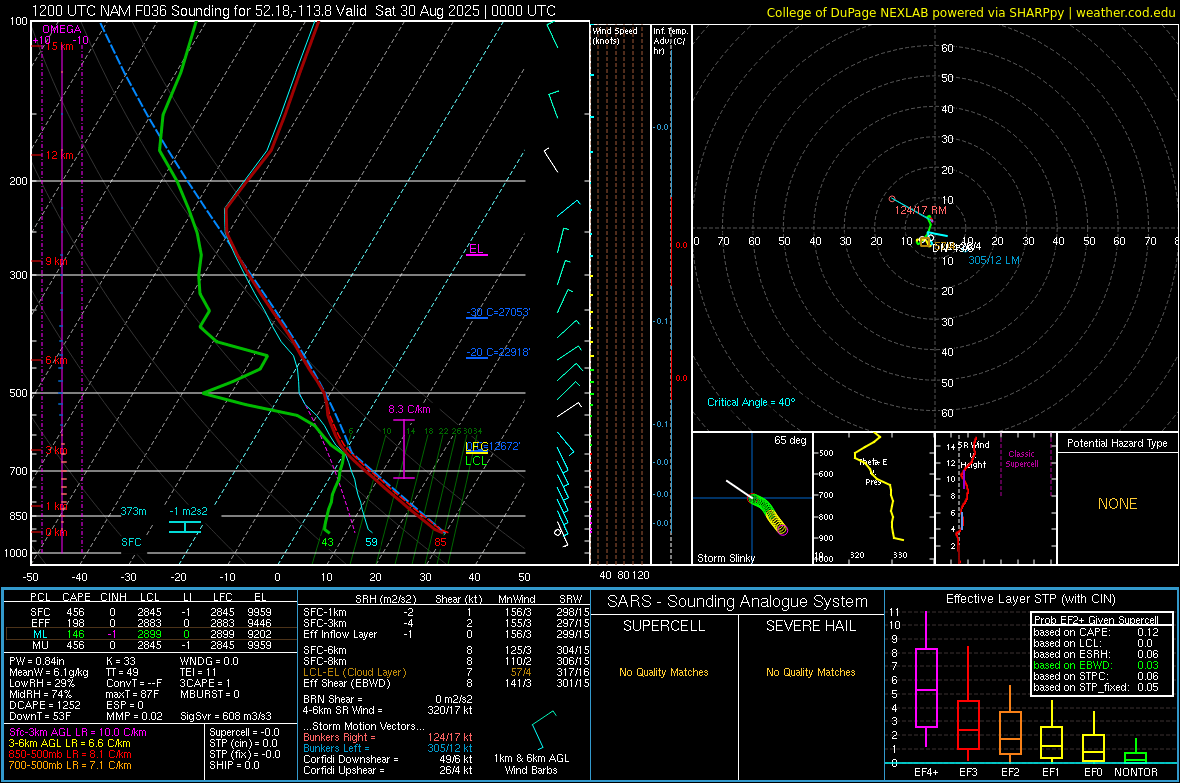Click the '-1 m2s2' helicity label

pyautogui.click(x=188, y=511)
